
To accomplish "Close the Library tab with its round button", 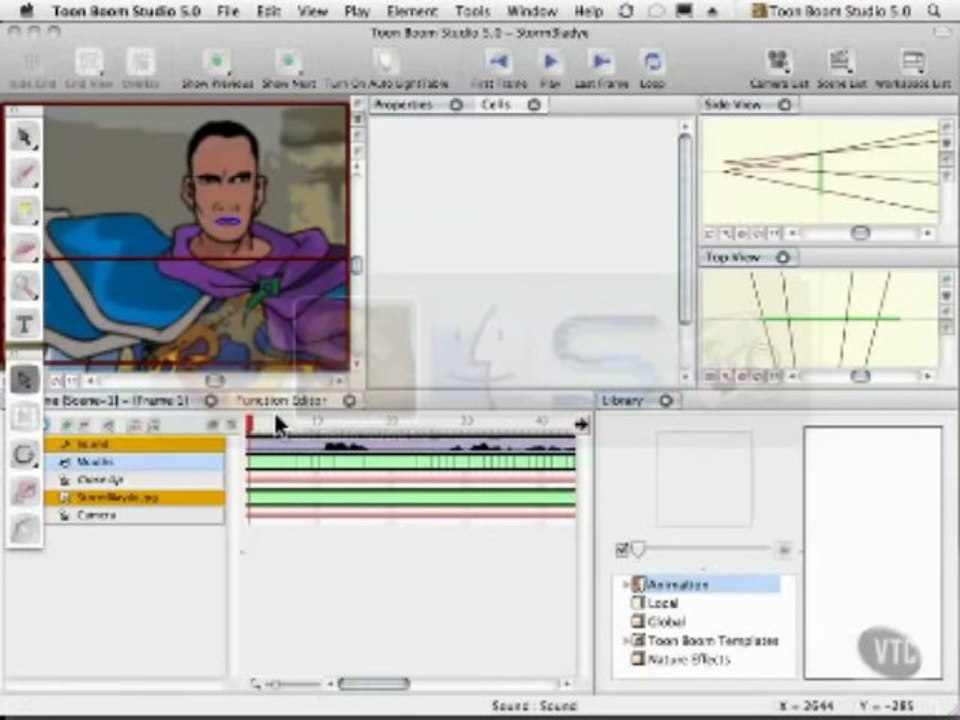I will coord(666,401).
